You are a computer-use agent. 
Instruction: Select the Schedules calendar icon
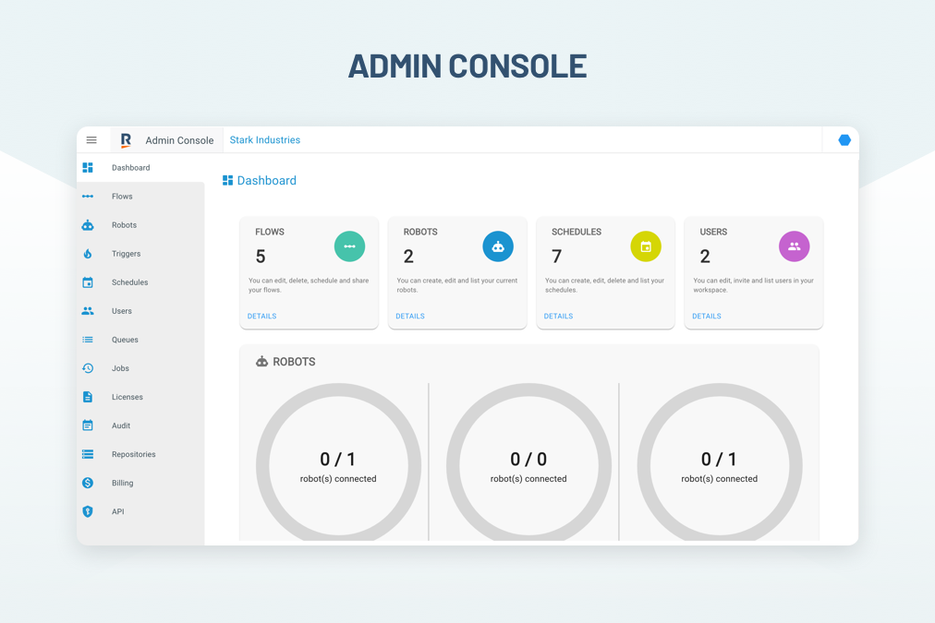pos(90,282)
